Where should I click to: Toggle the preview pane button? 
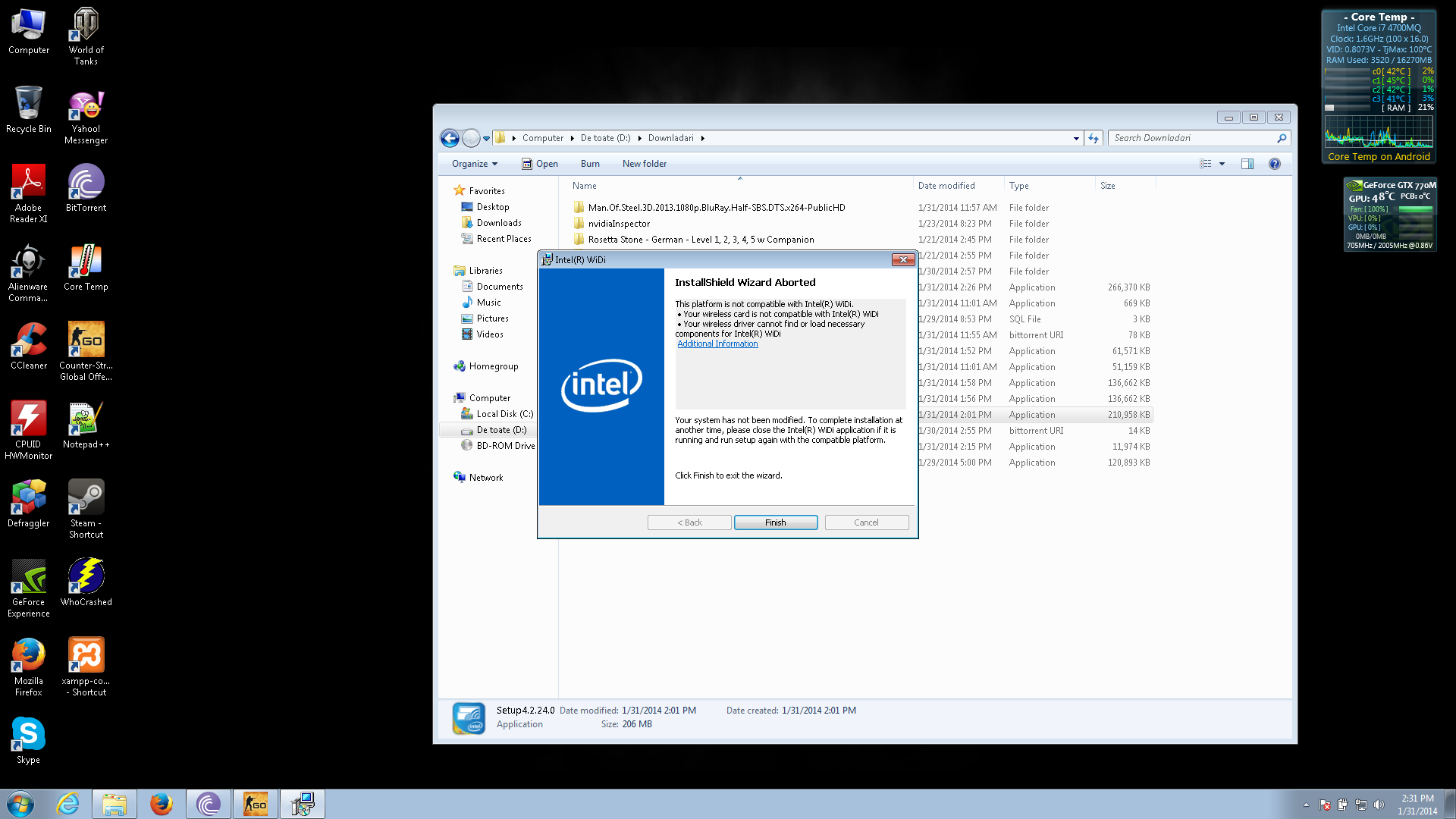(x=1247, y=164)
